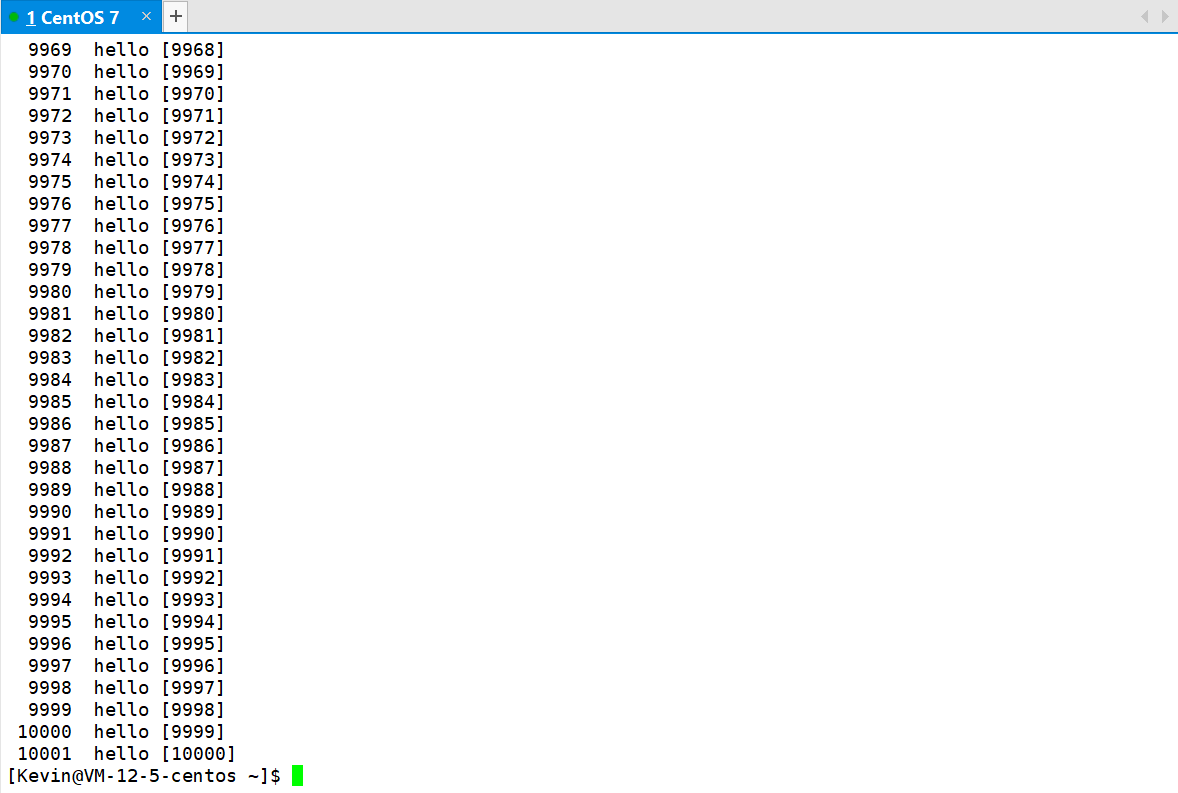Click the text 'hello [9998]'
Viewport: 1178px width, 793px height.
coord(159,710)
